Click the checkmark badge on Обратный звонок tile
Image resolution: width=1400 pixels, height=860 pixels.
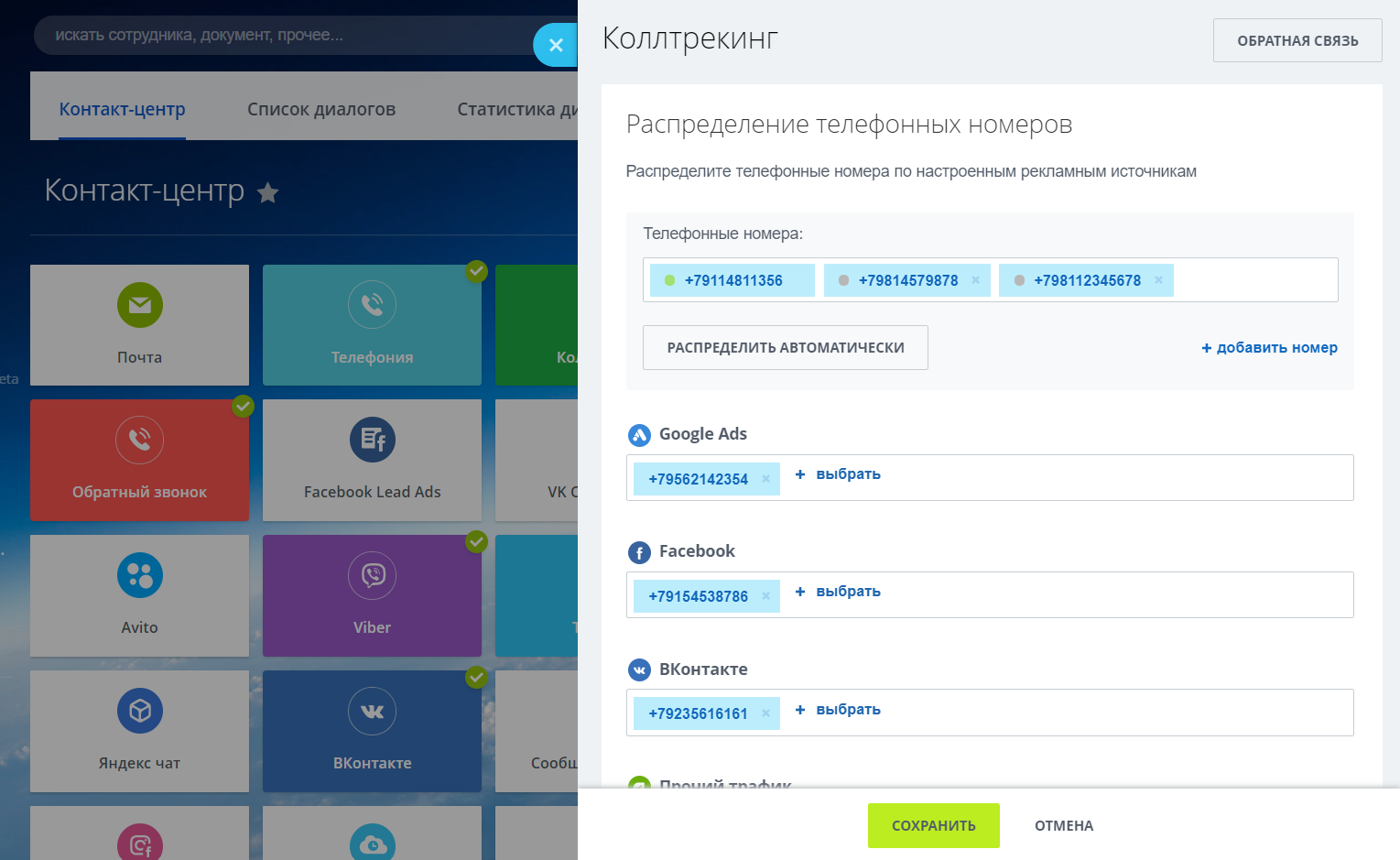[x=243, y=406]
